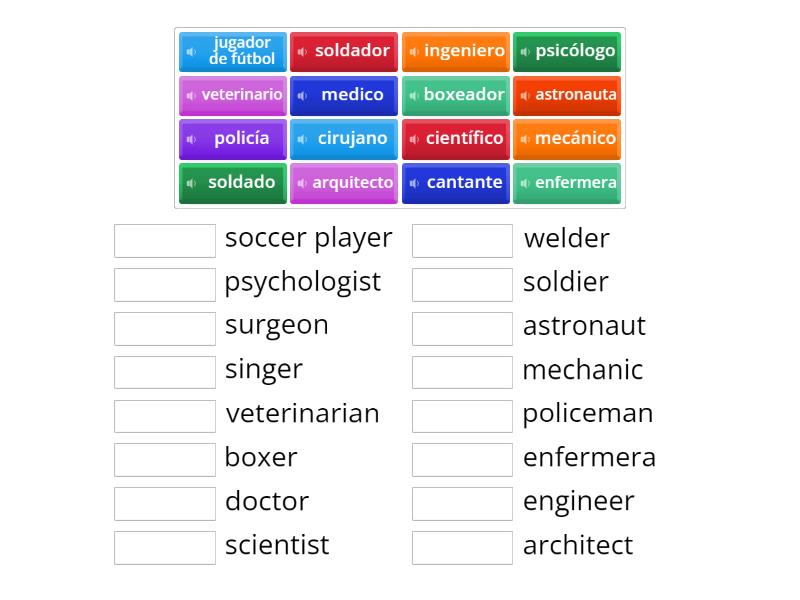Viewport: 800px width, 600px height.
Task: Select the empty box for "engineer"
Action: pyautogui.click(x=462, y=503)
